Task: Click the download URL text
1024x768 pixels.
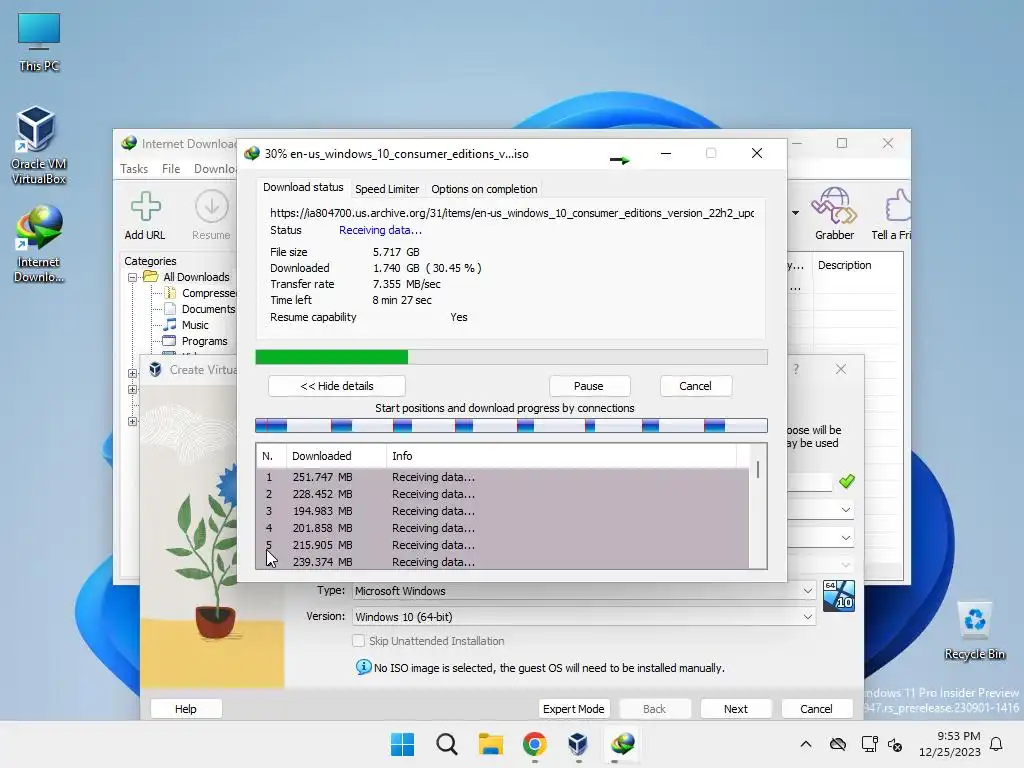Action: coord(512,213)
